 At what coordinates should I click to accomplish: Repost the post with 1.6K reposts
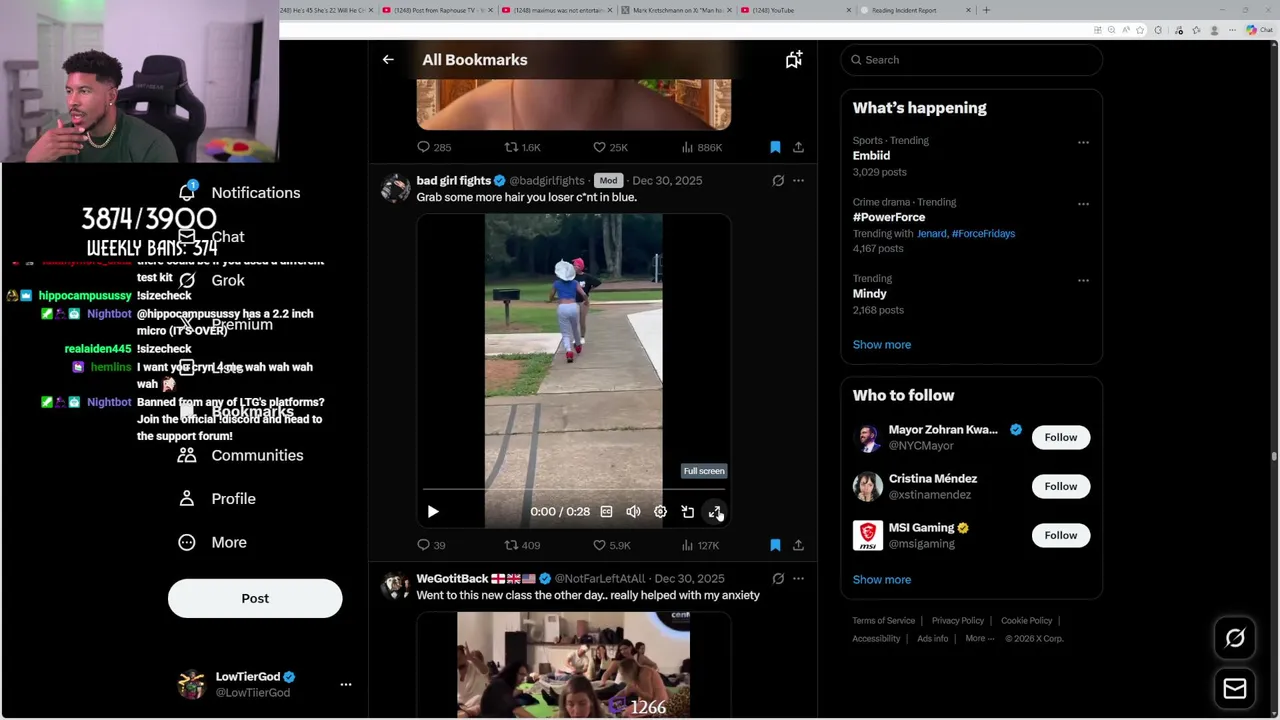point(522,147)
